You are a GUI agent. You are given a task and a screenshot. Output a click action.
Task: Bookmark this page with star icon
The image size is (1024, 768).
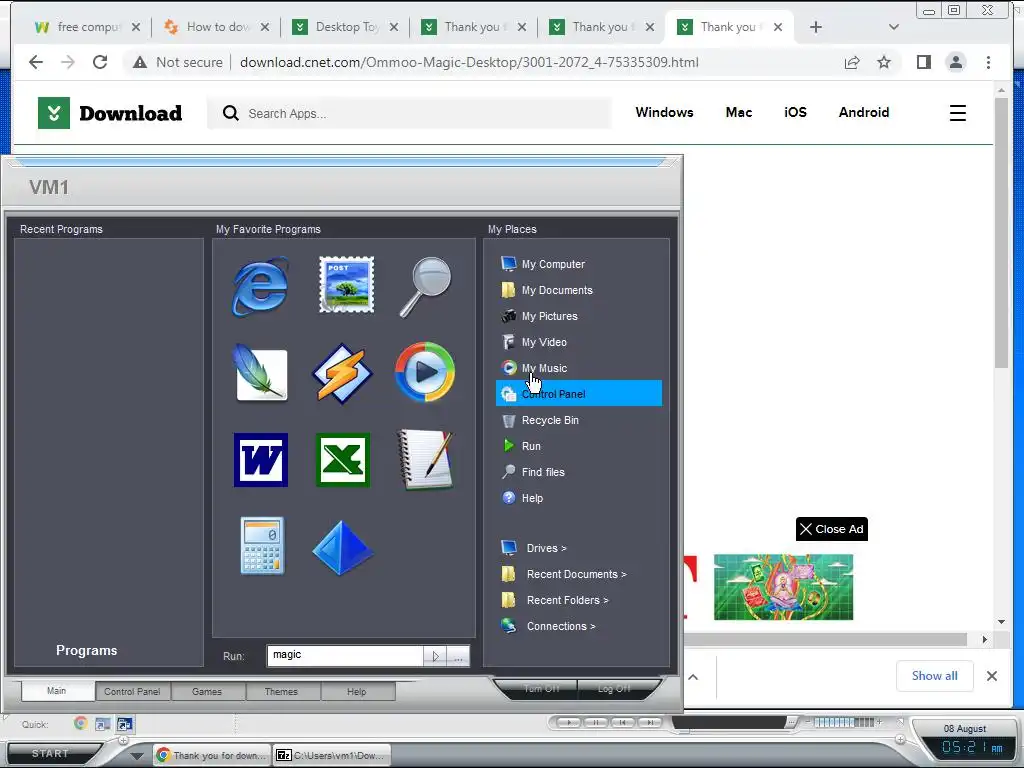[x=884, y=62]
